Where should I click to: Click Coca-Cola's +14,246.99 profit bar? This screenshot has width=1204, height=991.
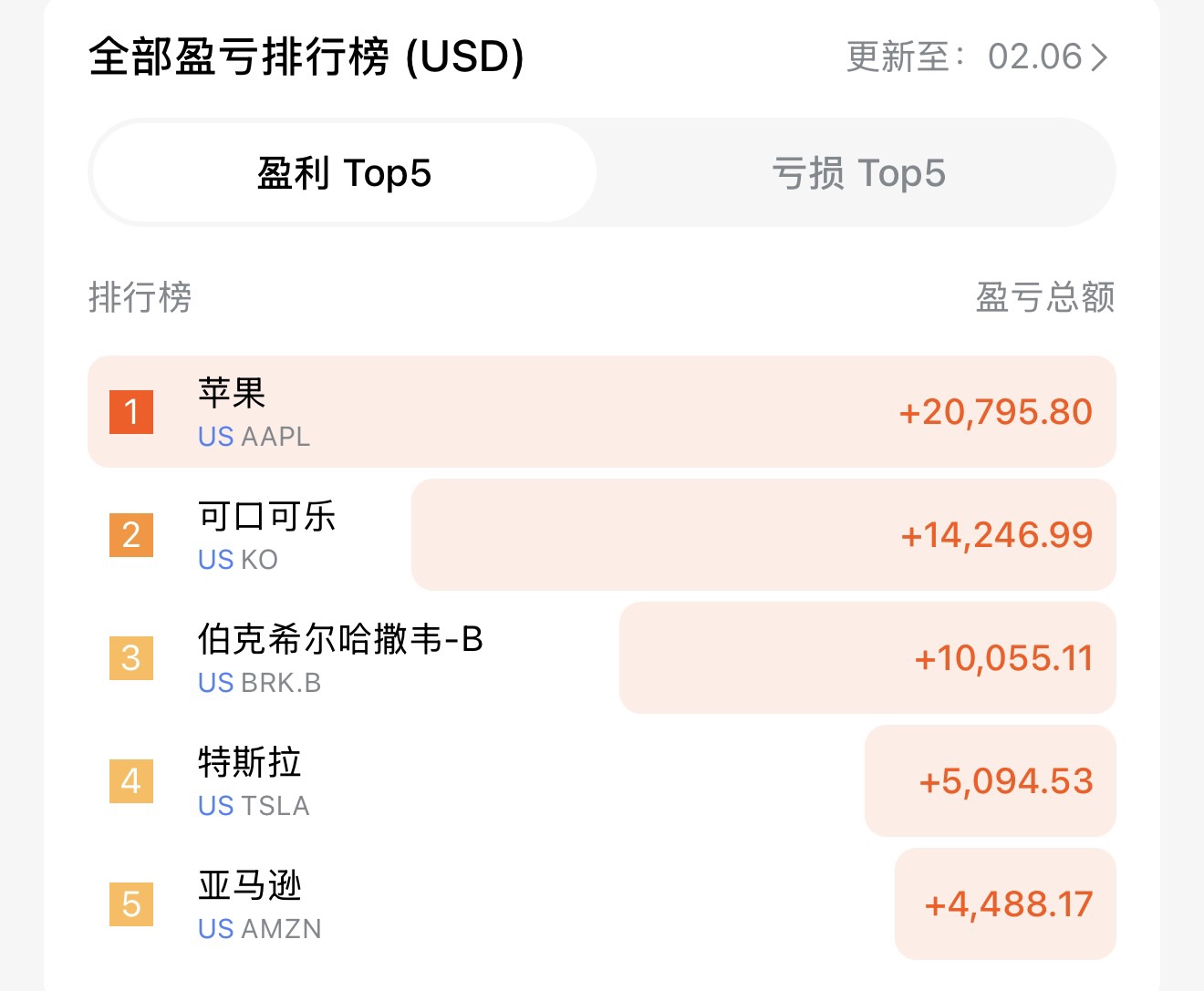click(x=996, y=535)
